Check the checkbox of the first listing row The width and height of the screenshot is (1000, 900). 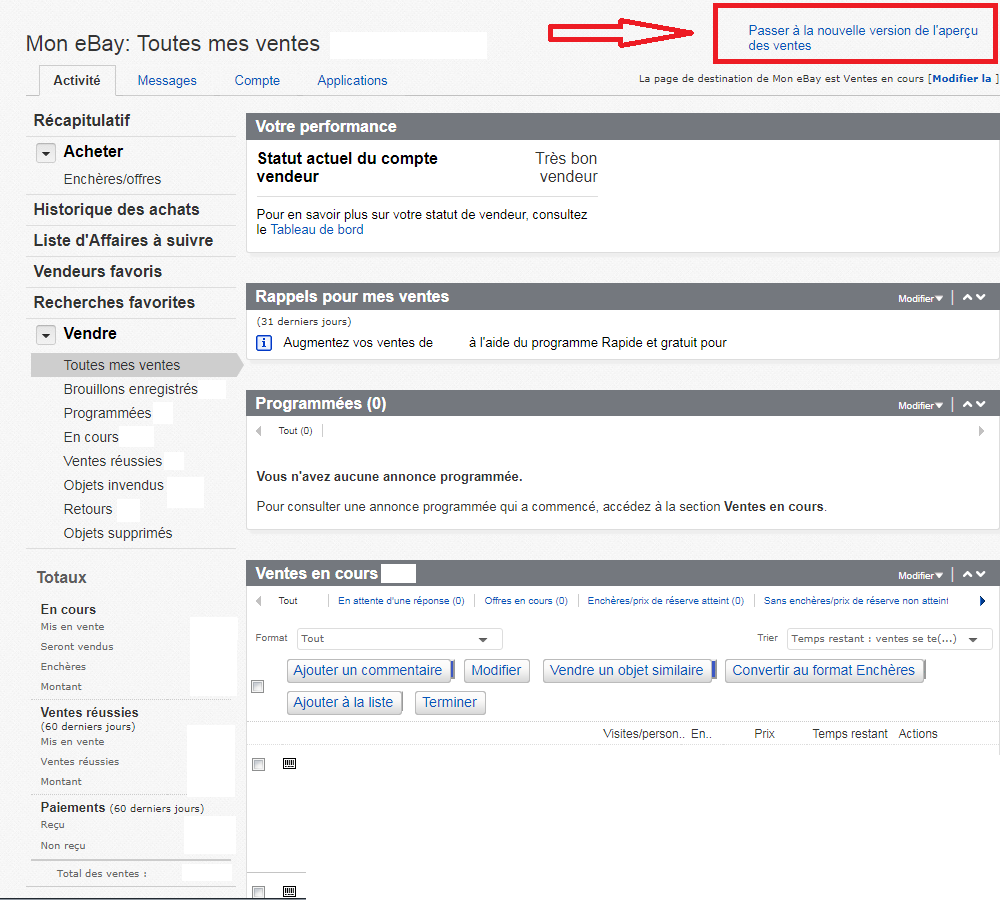tap(258, 764)
